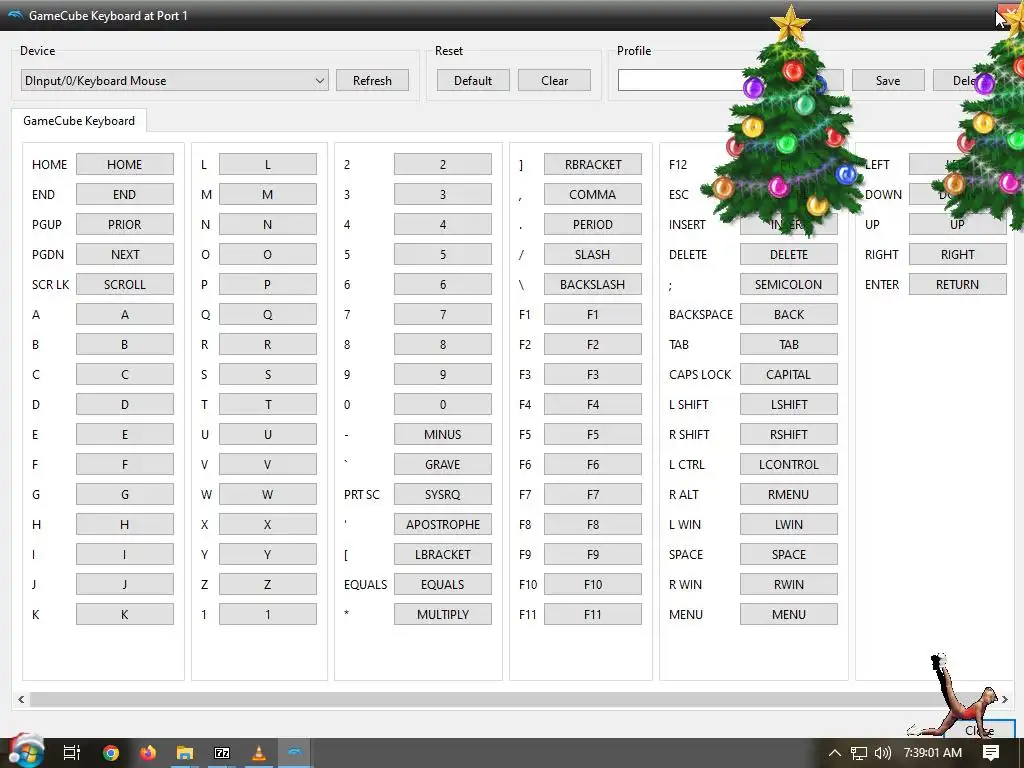Click the LWIN mapping button
This screenshot has width=1024, height=768.
click(789, 524)
